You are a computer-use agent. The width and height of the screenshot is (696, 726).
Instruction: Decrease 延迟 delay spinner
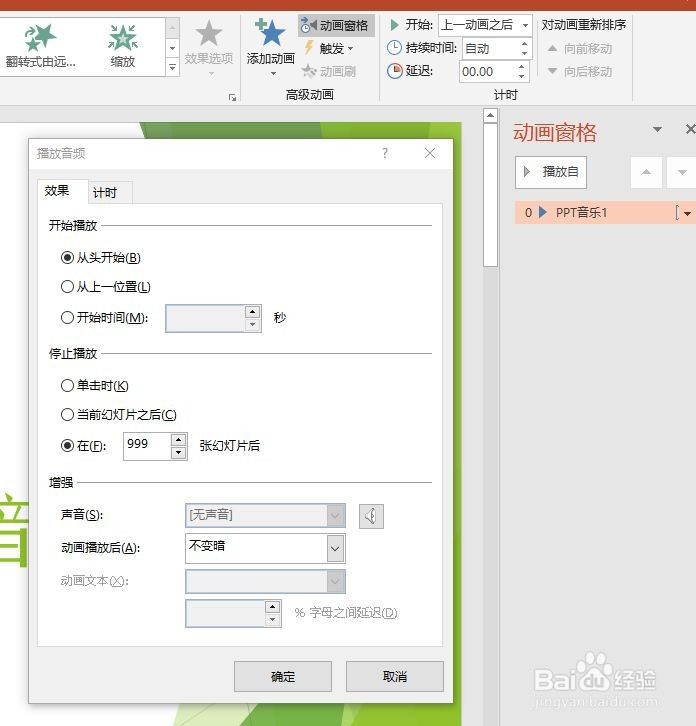point(521,76)
